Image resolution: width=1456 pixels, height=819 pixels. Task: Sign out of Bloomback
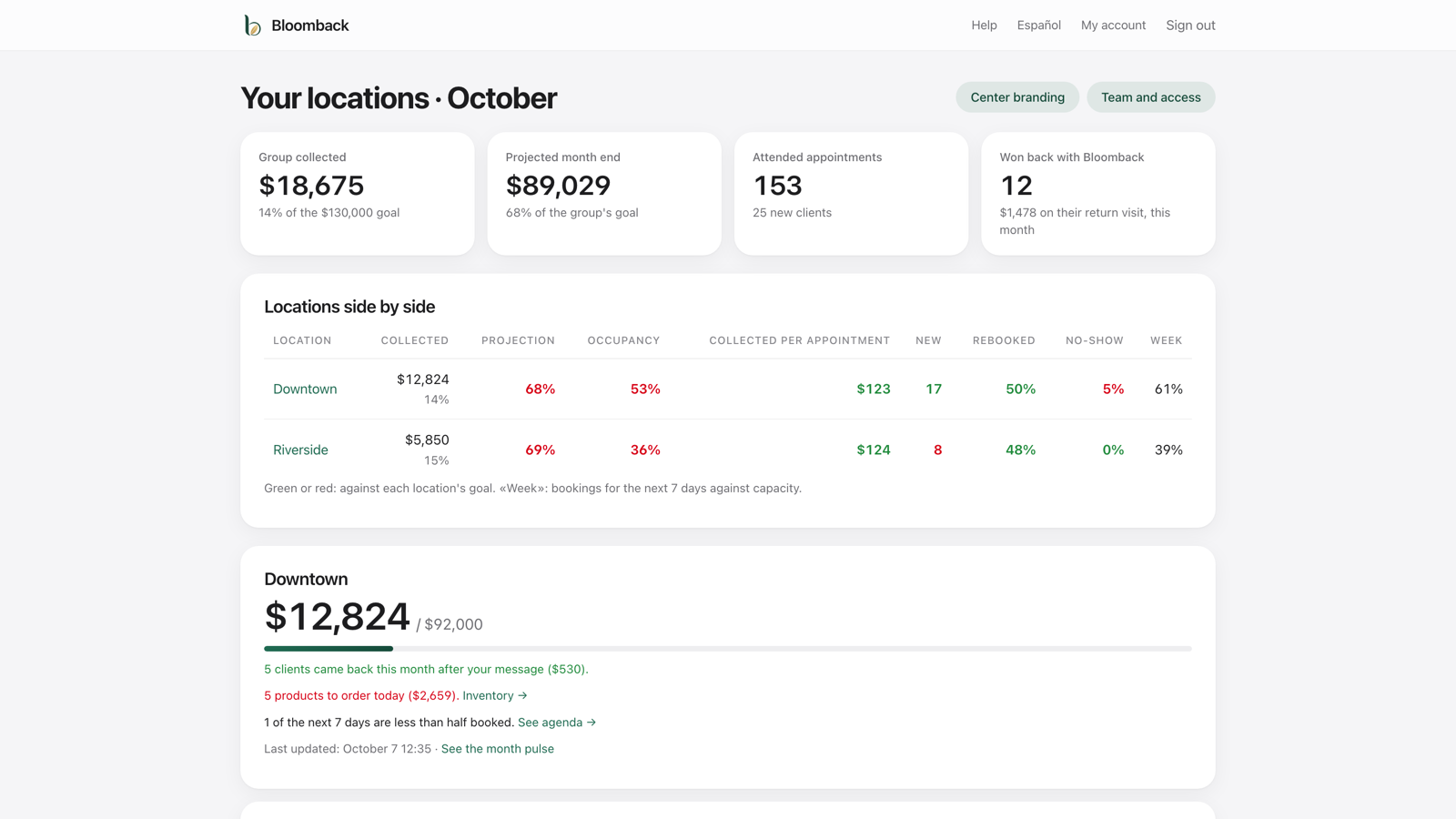click(1190, 25)
